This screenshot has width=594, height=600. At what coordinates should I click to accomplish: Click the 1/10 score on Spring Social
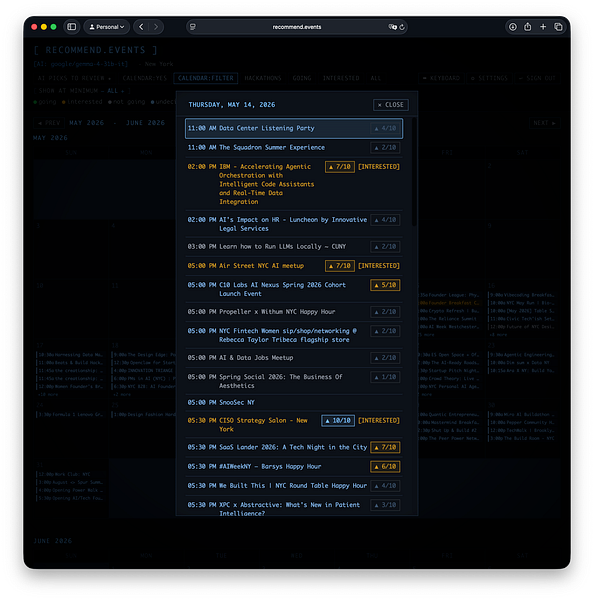click(x=385, y=377)
